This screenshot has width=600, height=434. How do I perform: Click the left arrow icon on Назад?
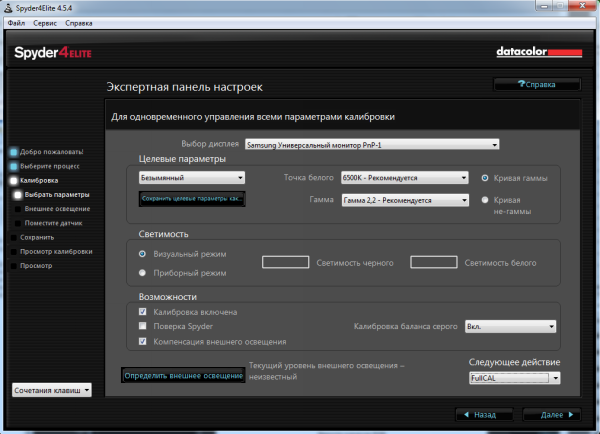[466, 414]
